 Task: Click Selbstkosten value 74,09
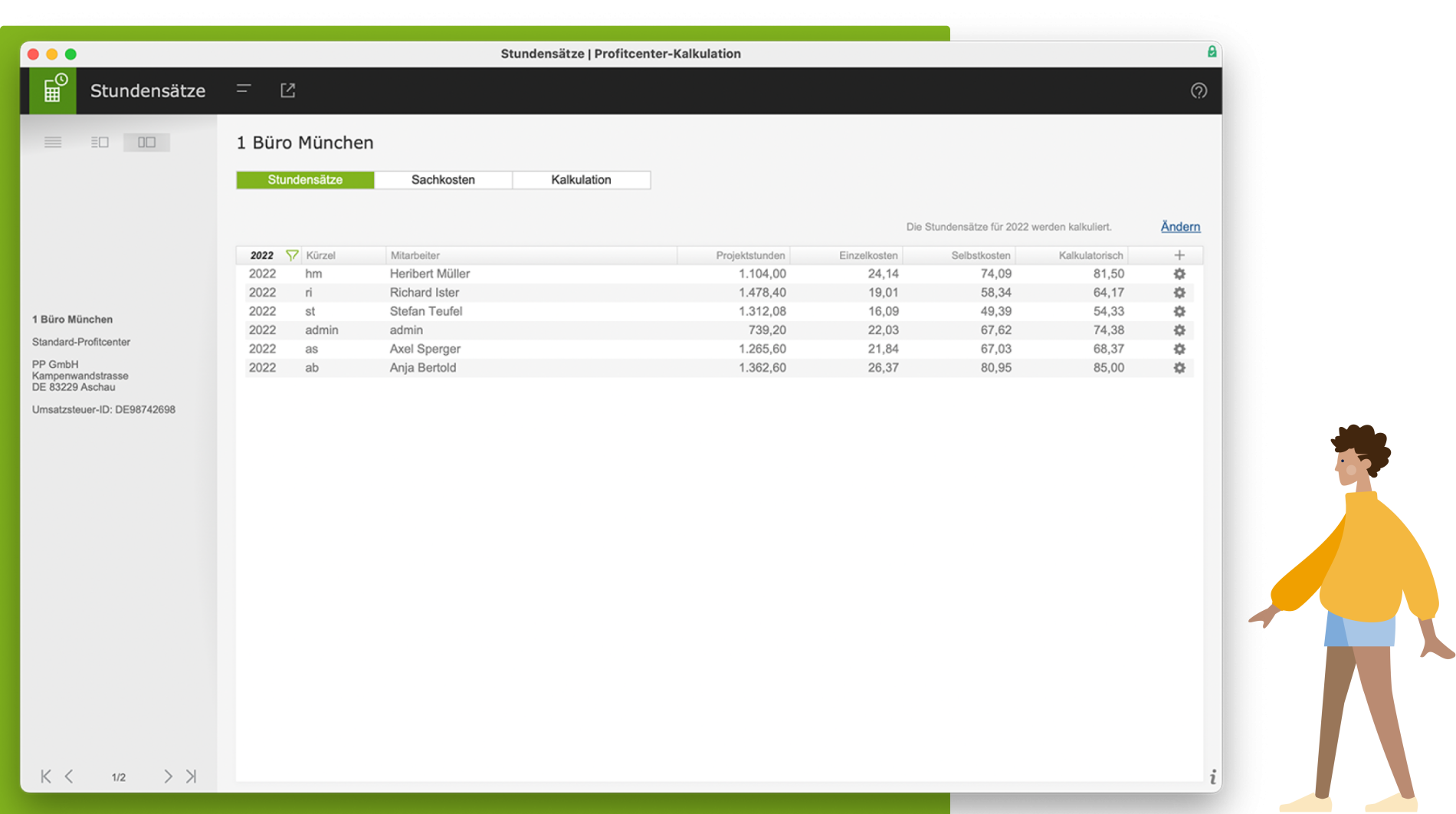[x=996, y=274]
